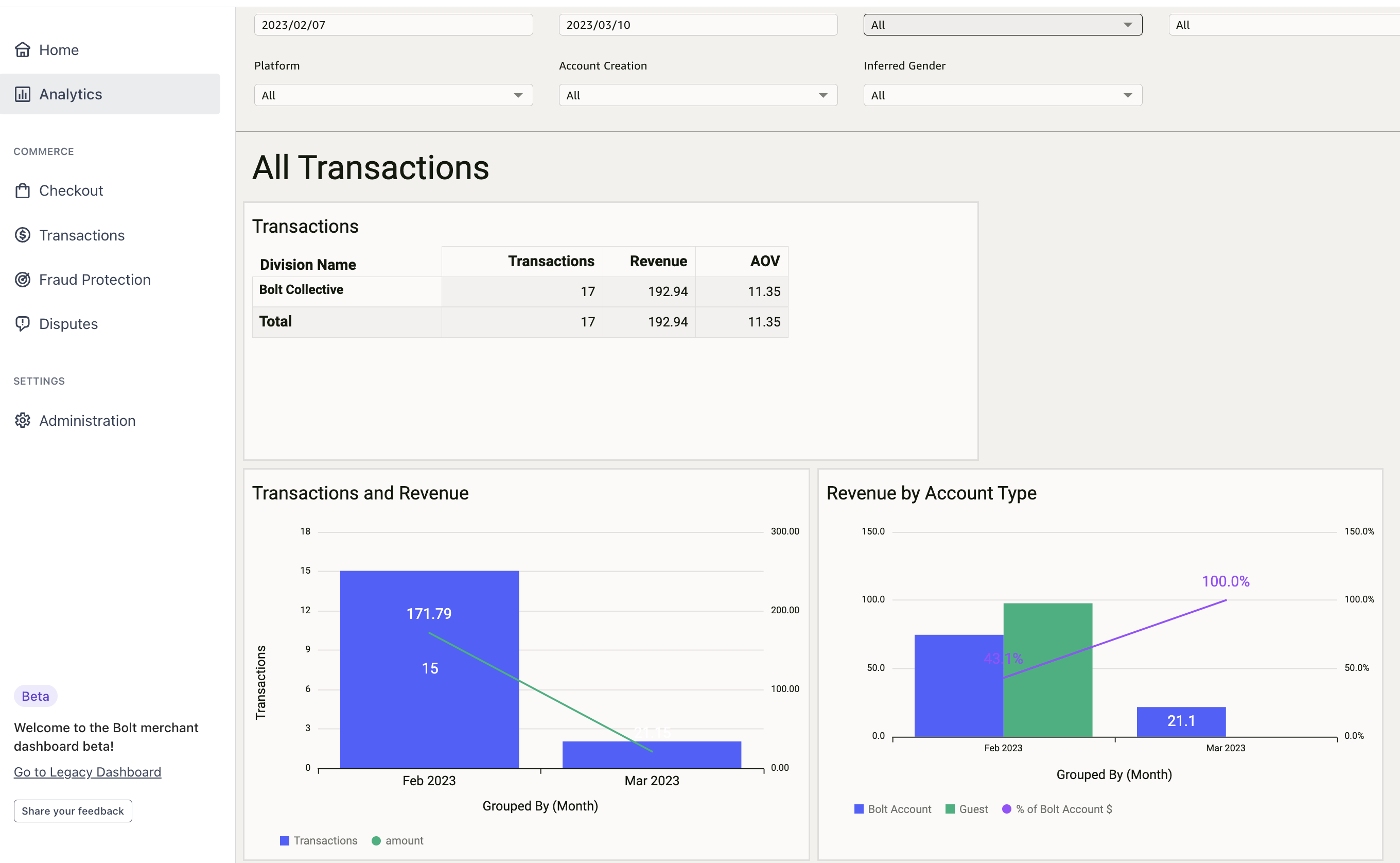
Task: Click the Division Name column header
Action: (x=308, y=265)
